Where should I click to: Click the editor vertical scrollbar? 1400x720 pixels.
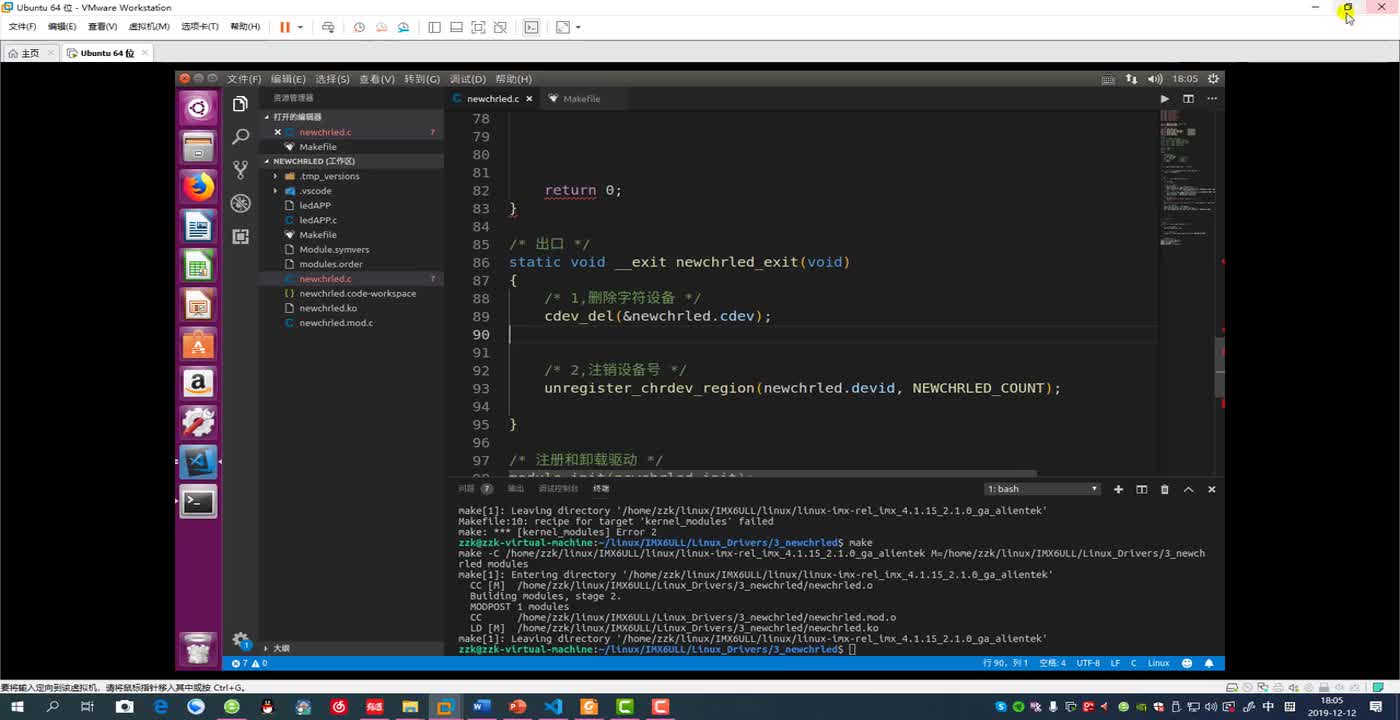coord(1220,369)
